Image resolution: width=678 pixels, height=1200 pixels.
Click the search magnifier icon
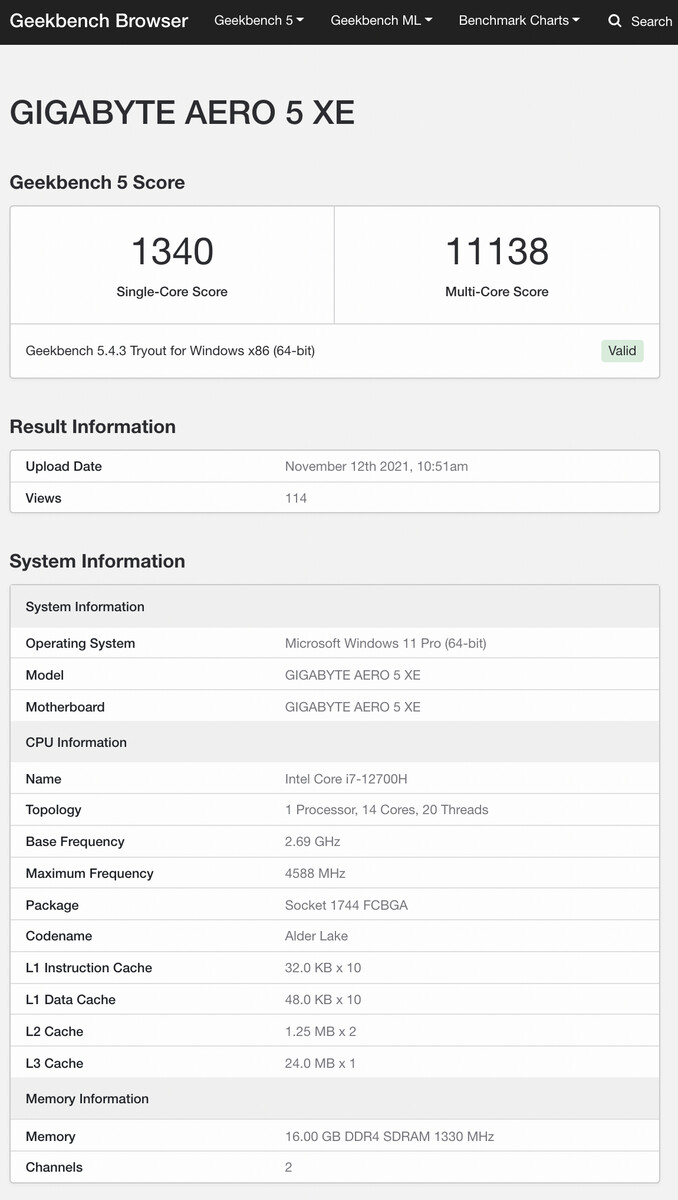(x=615, y=21)
